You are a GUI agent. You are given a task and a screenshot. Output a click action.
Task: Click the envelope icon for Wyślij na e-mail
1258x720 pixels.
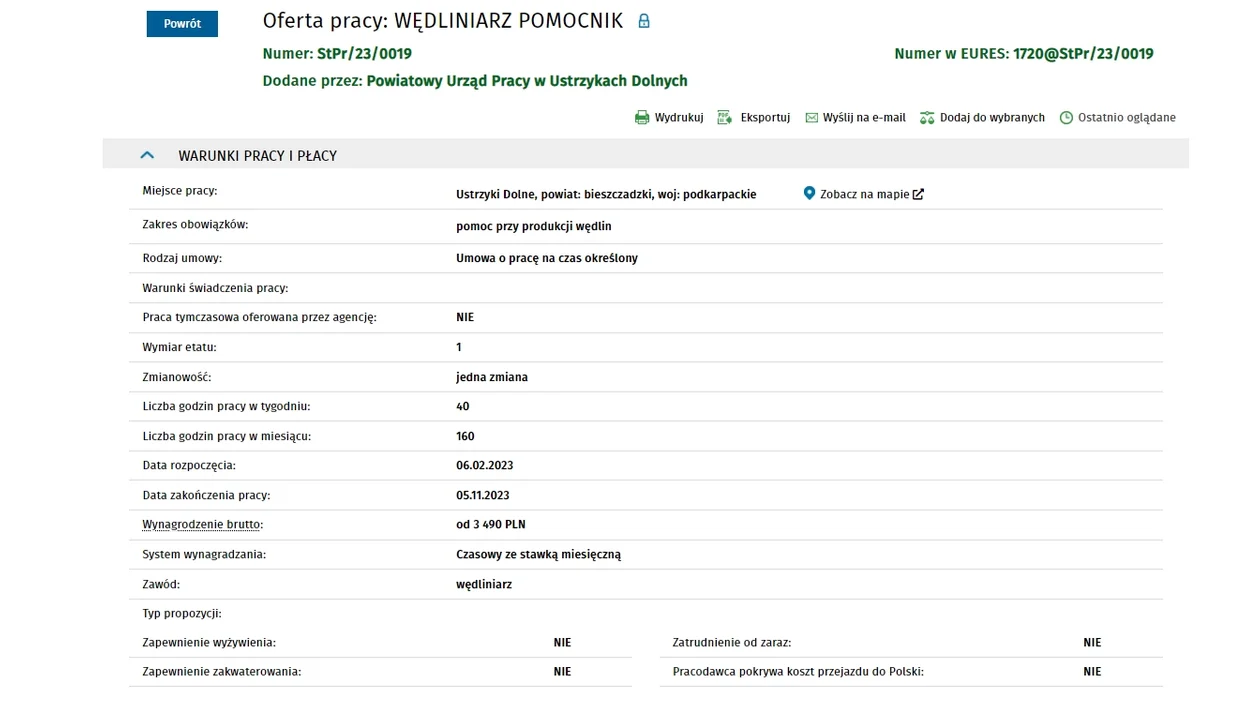tap(812, 118)
